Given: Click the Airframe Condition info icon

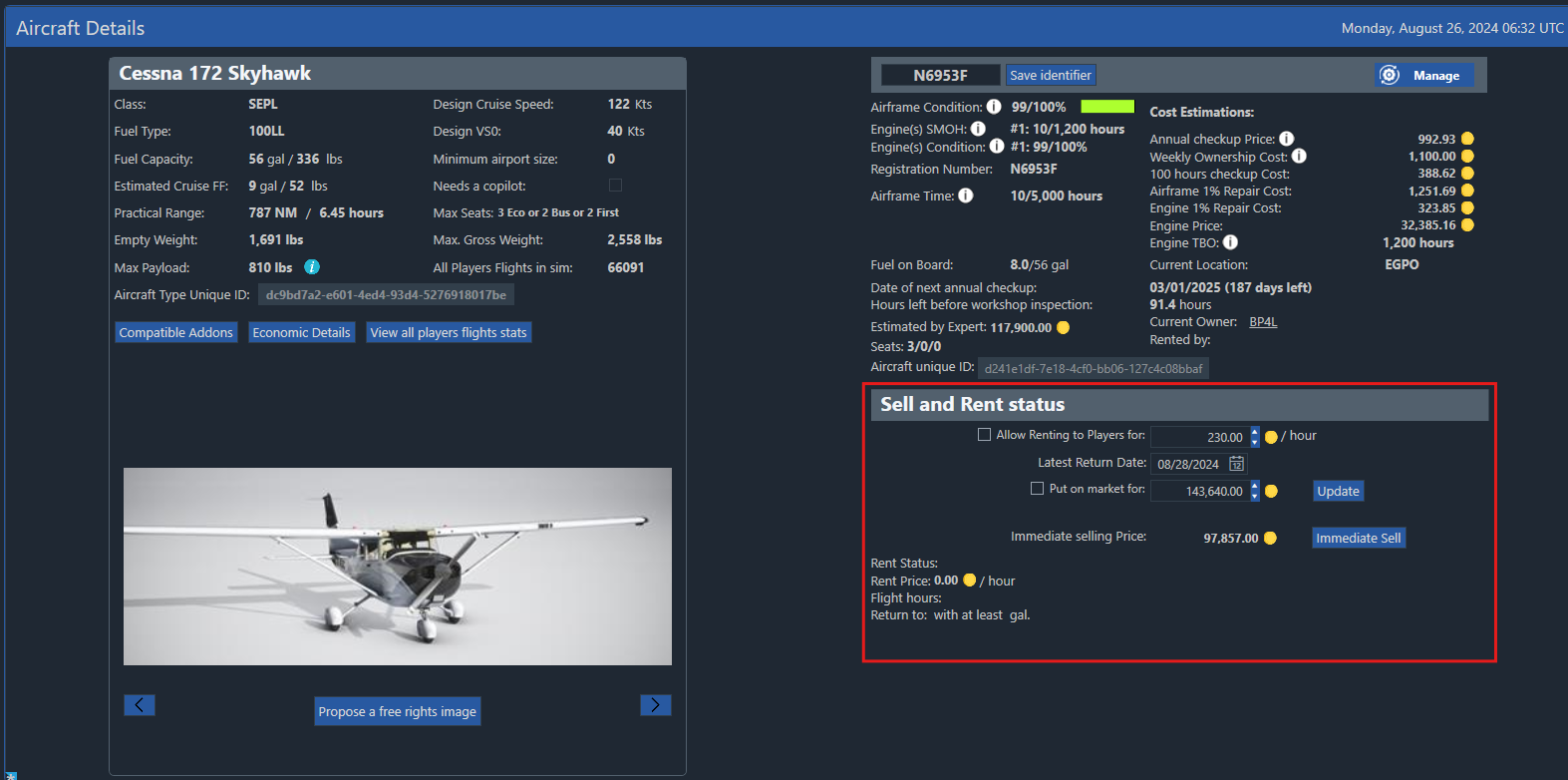Looking at the screenshot, I should pyautogui.click(x=994, y=107).
